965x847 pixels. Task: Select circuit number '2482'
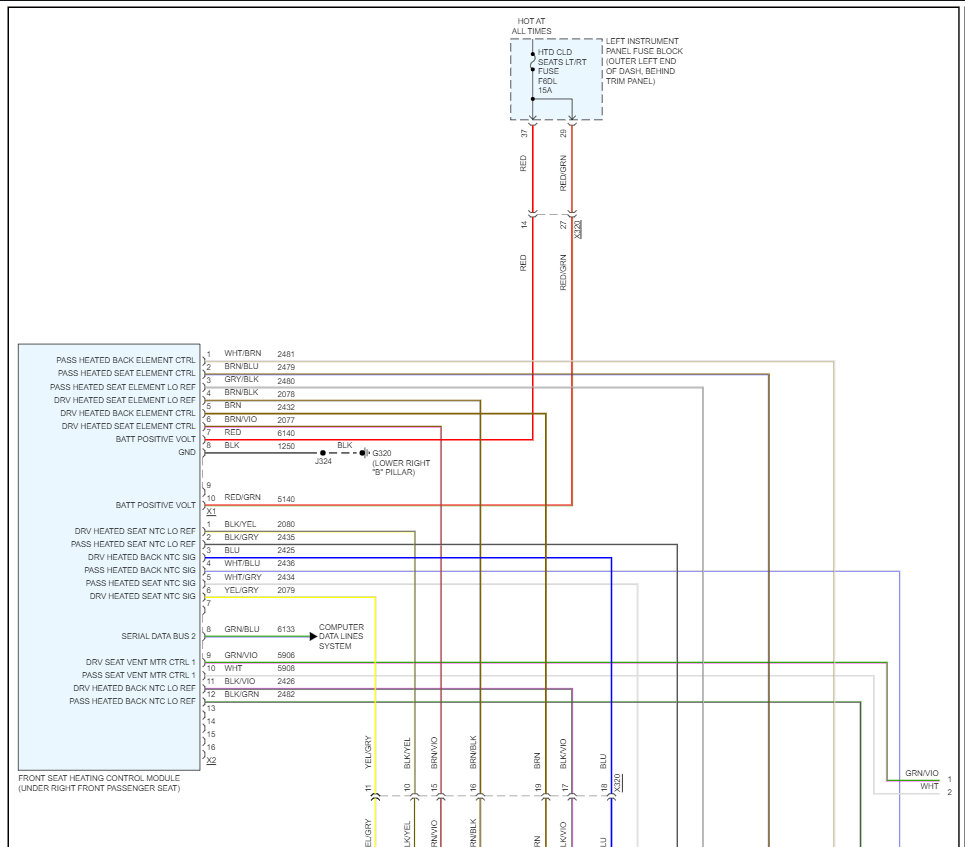[286, 694]
